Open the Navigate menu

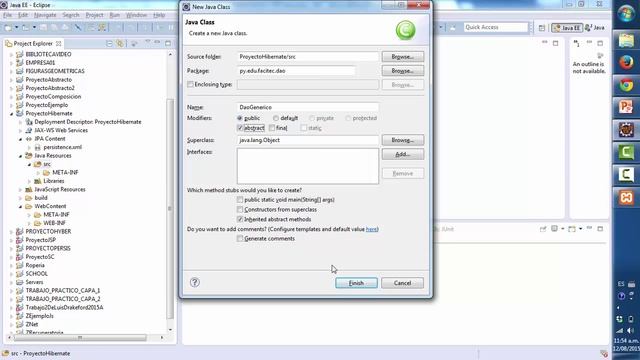pyautogui.click(x=45, y=15)
